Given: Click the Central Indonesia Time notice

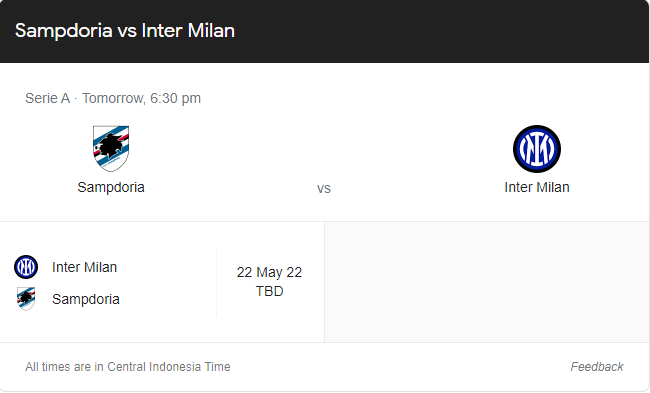Looking at the screenshot, I should click(128, 367).
